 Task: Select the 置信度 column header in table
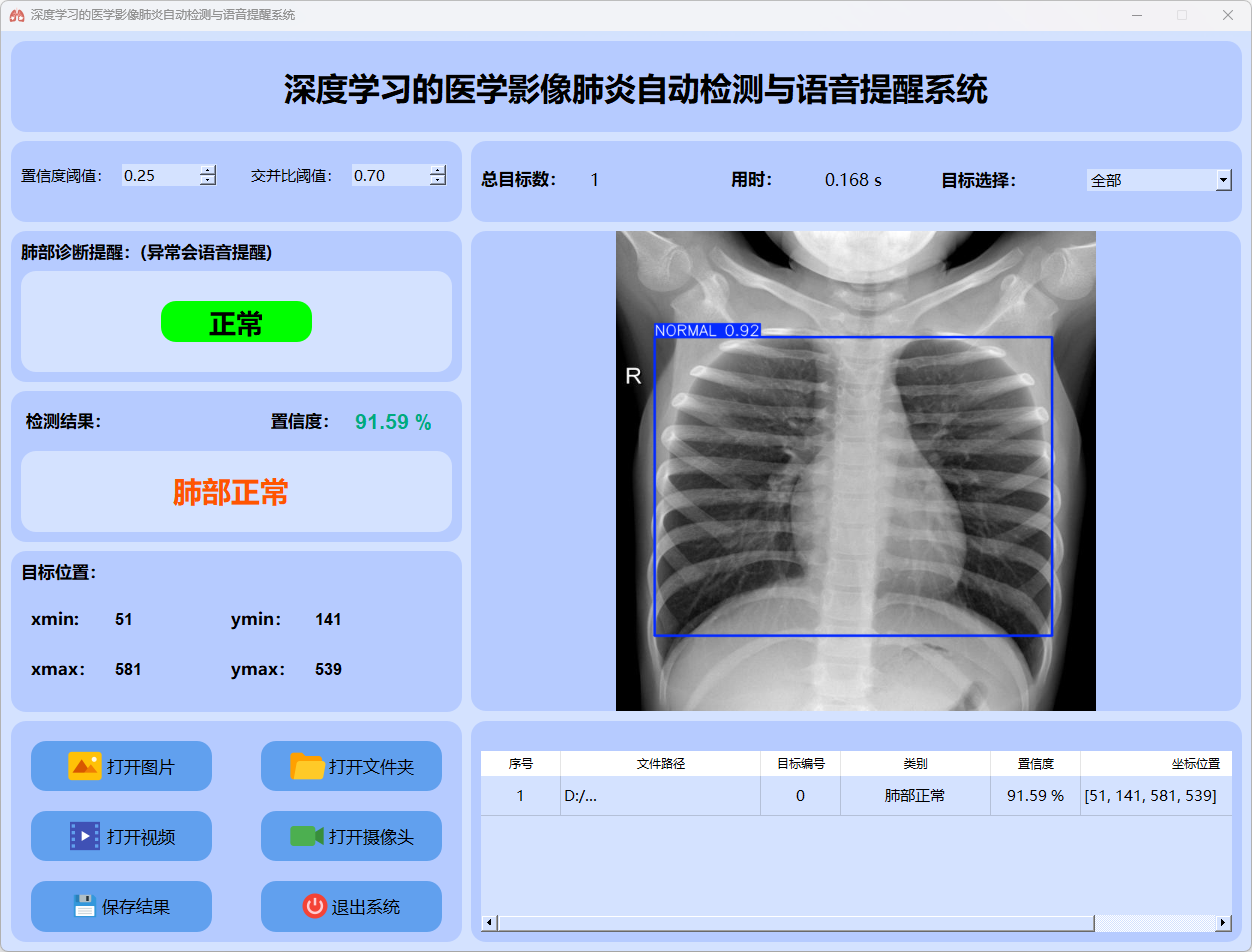(1036, 763)
